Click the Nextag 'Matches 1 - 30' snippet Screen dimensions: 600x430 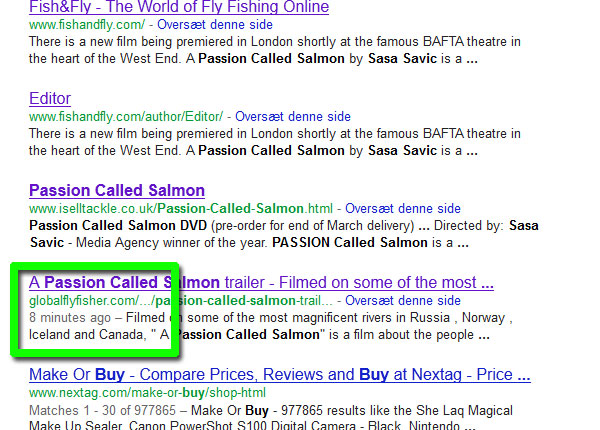250,410
